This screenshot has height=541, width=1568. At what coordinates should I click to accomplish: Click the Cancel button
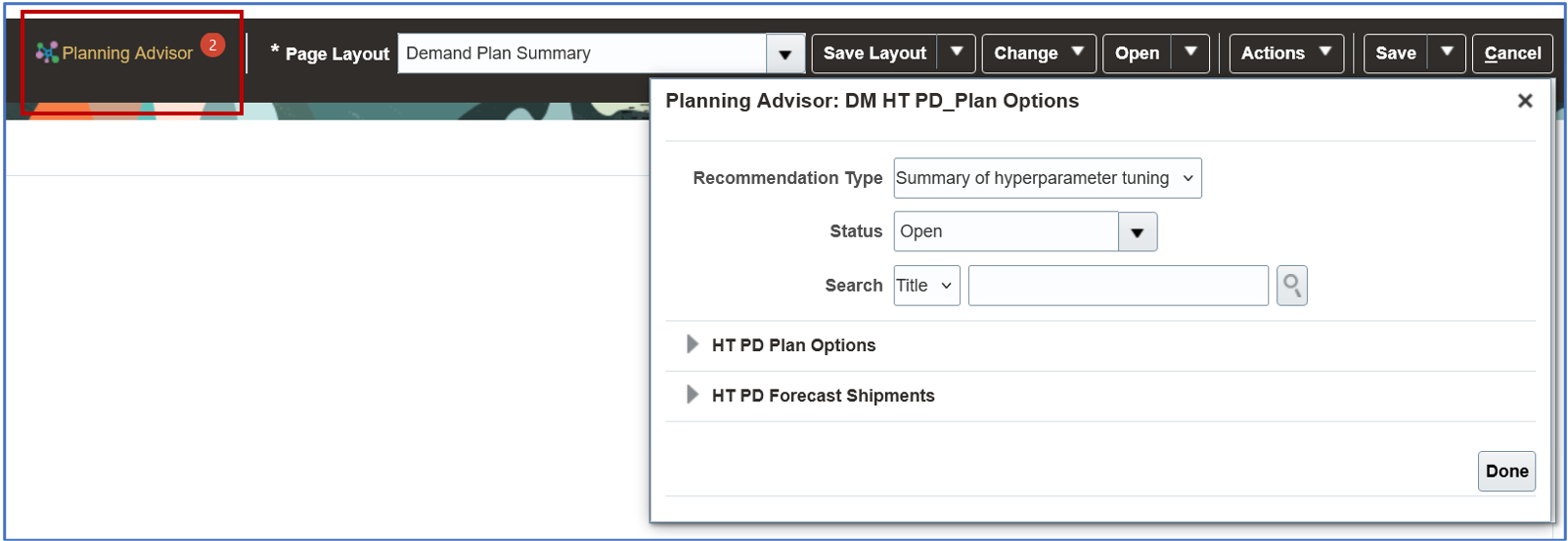(1511, 53)
